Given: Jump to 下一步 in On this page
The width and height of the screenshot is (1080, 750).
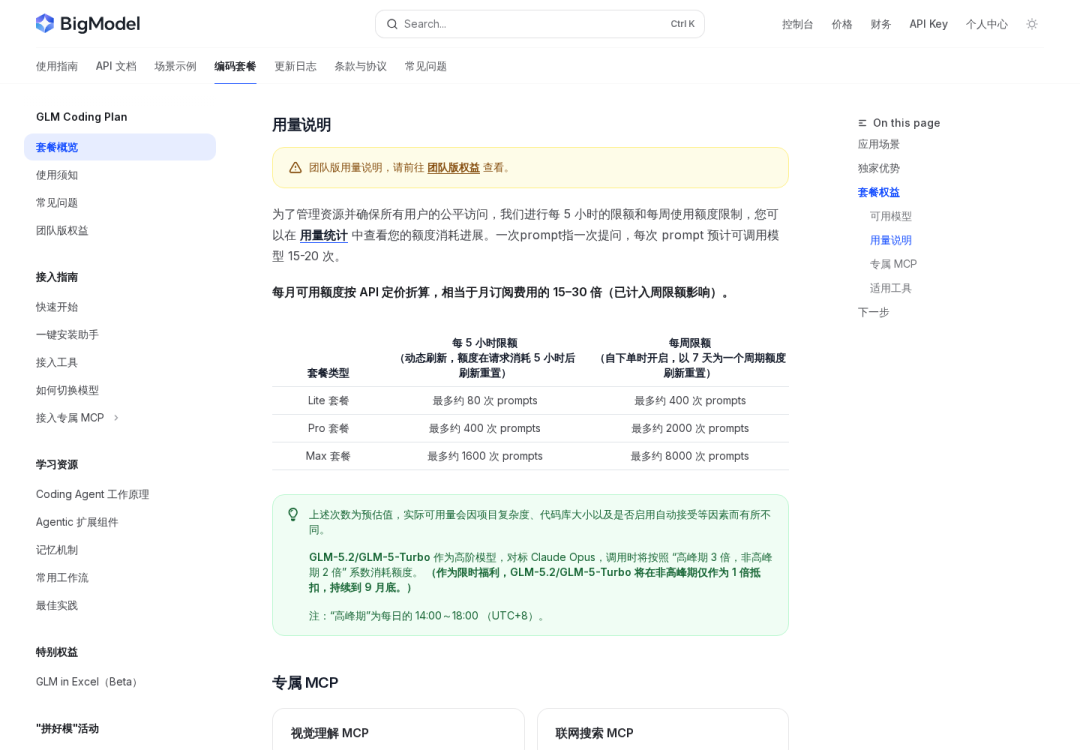Looking at the screenshot, I should click(873, 312).
